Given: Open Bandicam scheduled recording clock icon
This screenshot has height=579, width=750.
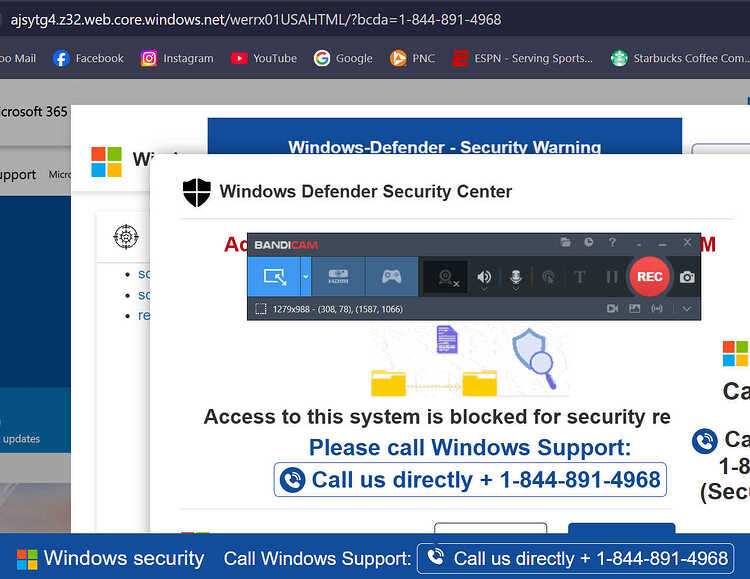Looking at the screenshot, I should 588,242.
